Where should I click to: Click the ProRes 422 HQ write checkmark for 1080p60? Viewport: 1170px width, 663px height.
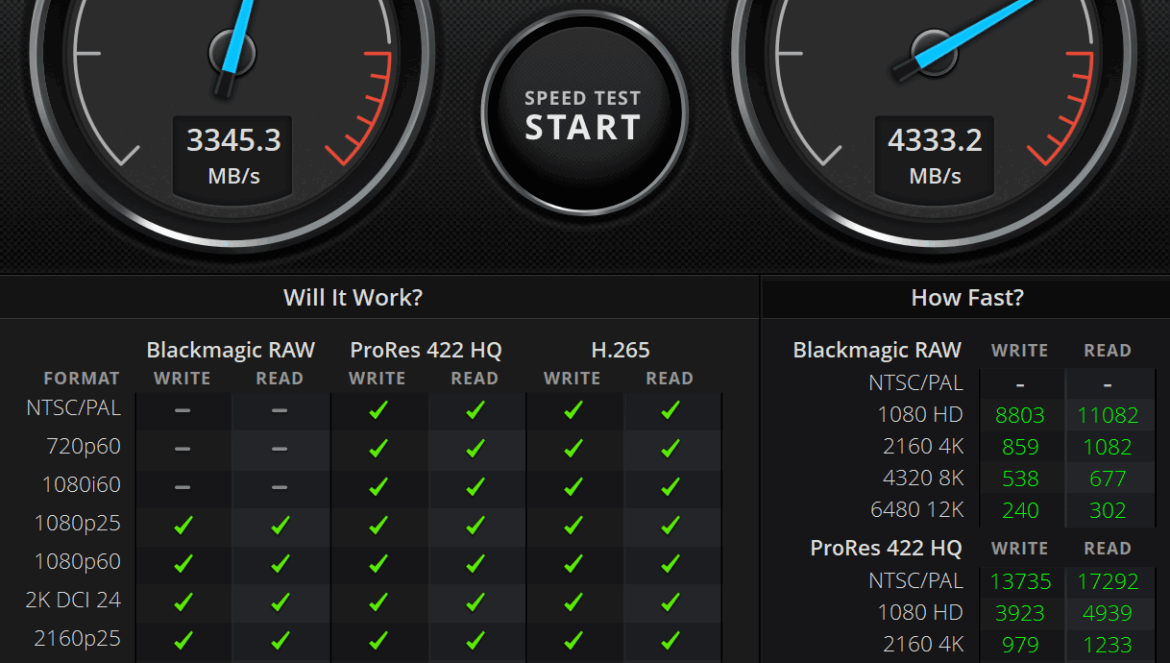378,564
